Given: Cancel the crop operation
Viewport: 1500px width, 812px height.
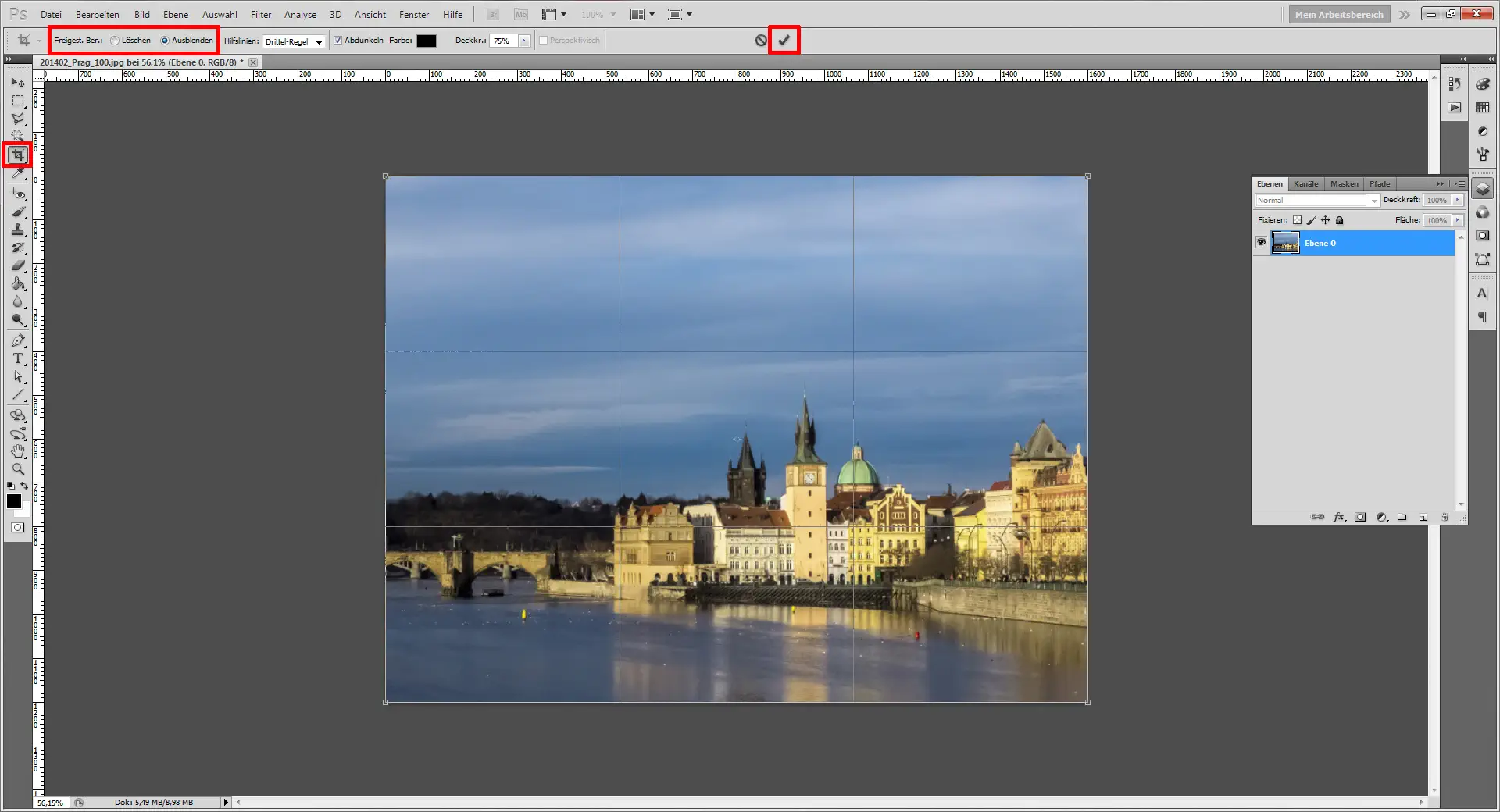Looking at the screenshot, I should [760, 40].
